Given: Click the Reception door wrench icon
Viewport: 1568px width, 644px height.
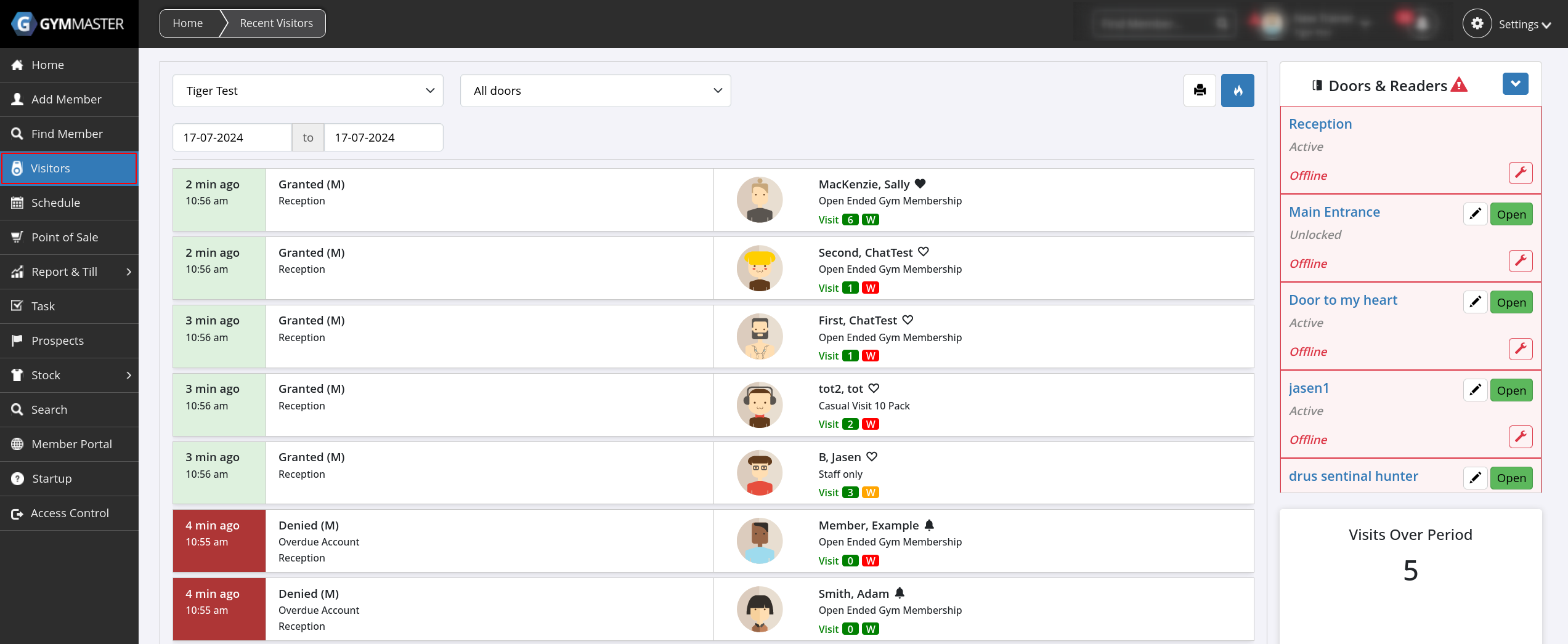Looking at the screenshot, I should pos(1520,173).
